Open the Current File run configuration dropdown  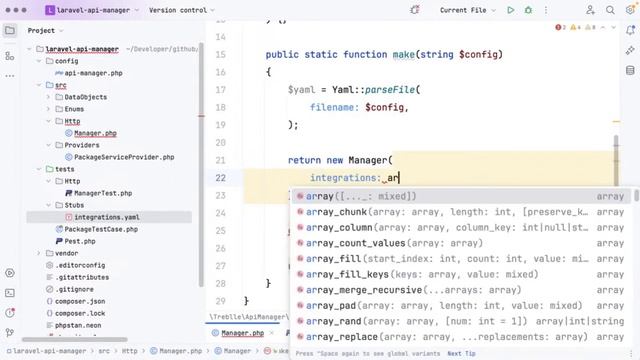[468, 10]
